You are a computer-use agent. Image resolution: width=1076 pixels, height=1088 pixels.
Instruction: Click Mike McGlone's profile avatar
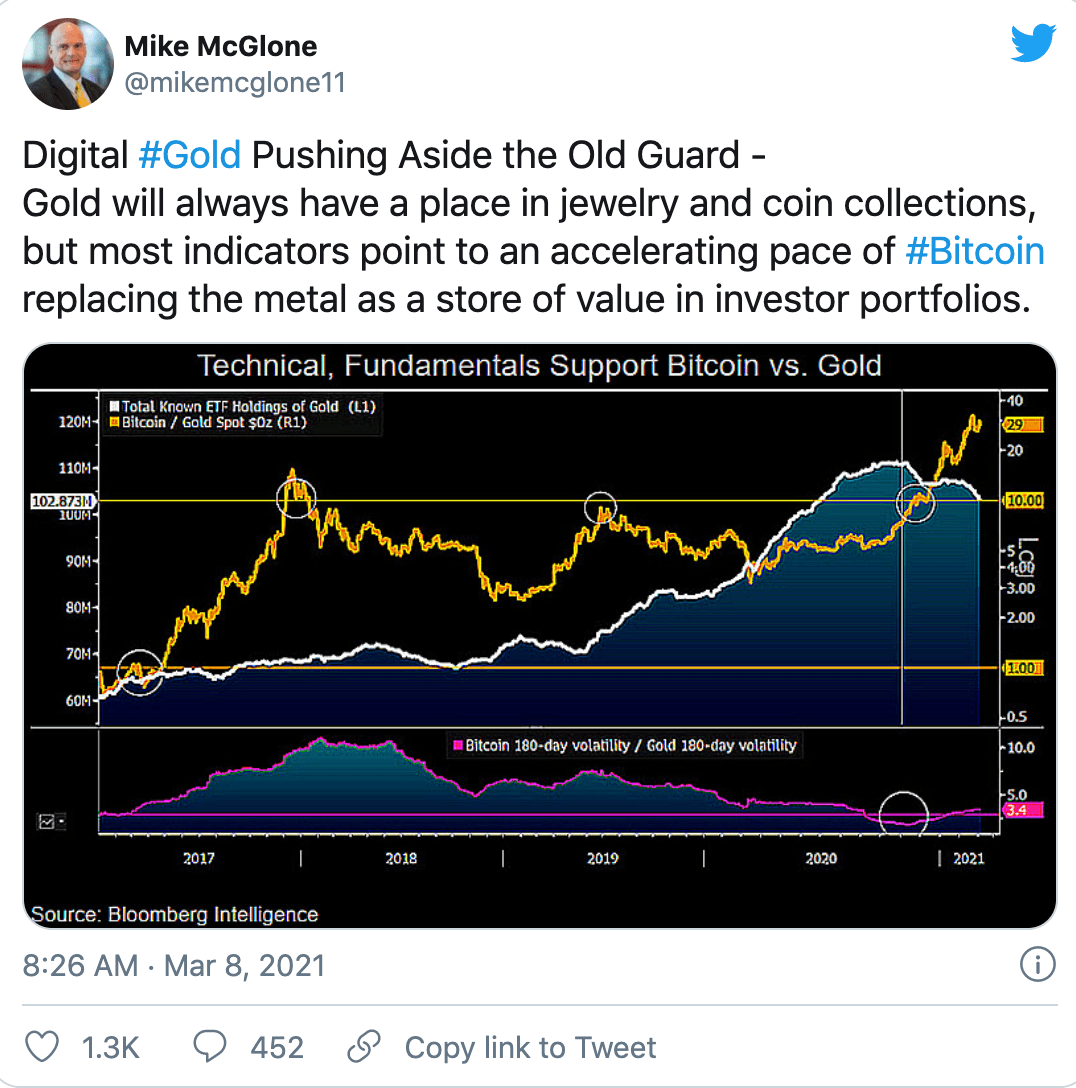[x=66, y=64]
